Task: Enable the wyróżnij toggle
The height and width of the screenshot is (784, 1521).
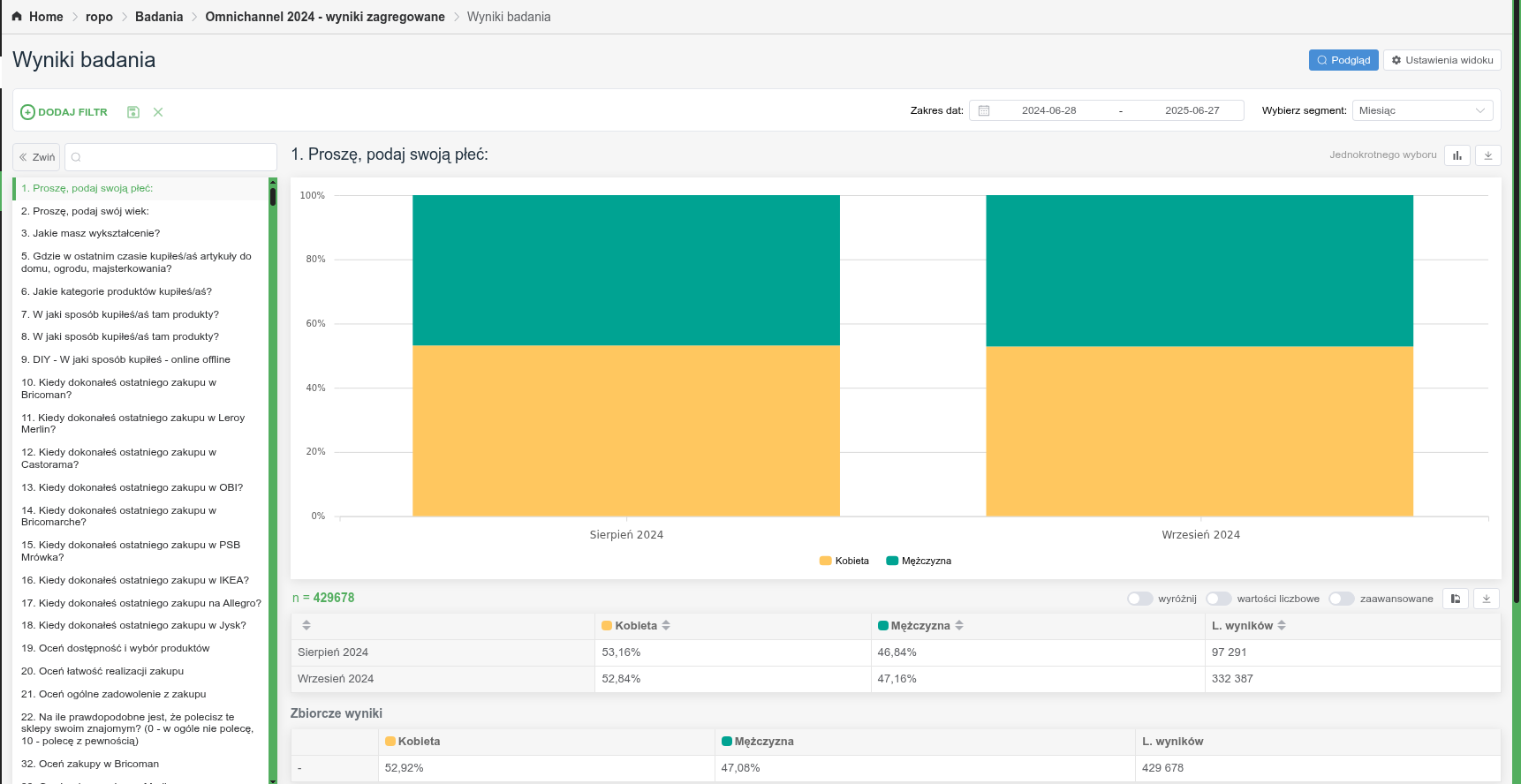Action: tap(1139, 599)
